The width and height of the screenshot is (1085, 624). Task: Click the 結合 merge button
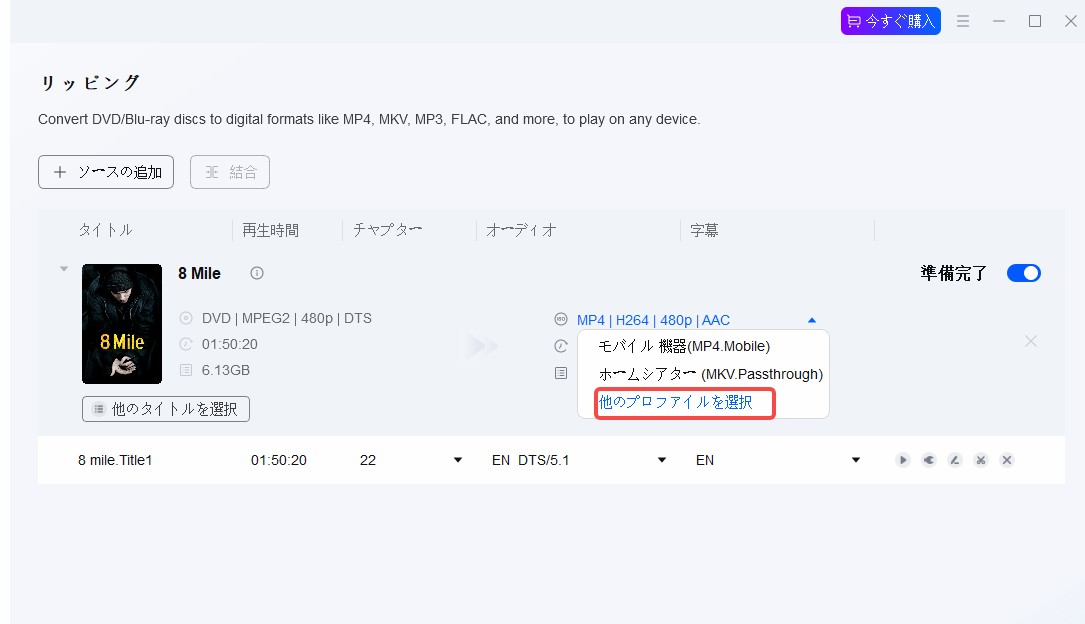coord(230,172)
